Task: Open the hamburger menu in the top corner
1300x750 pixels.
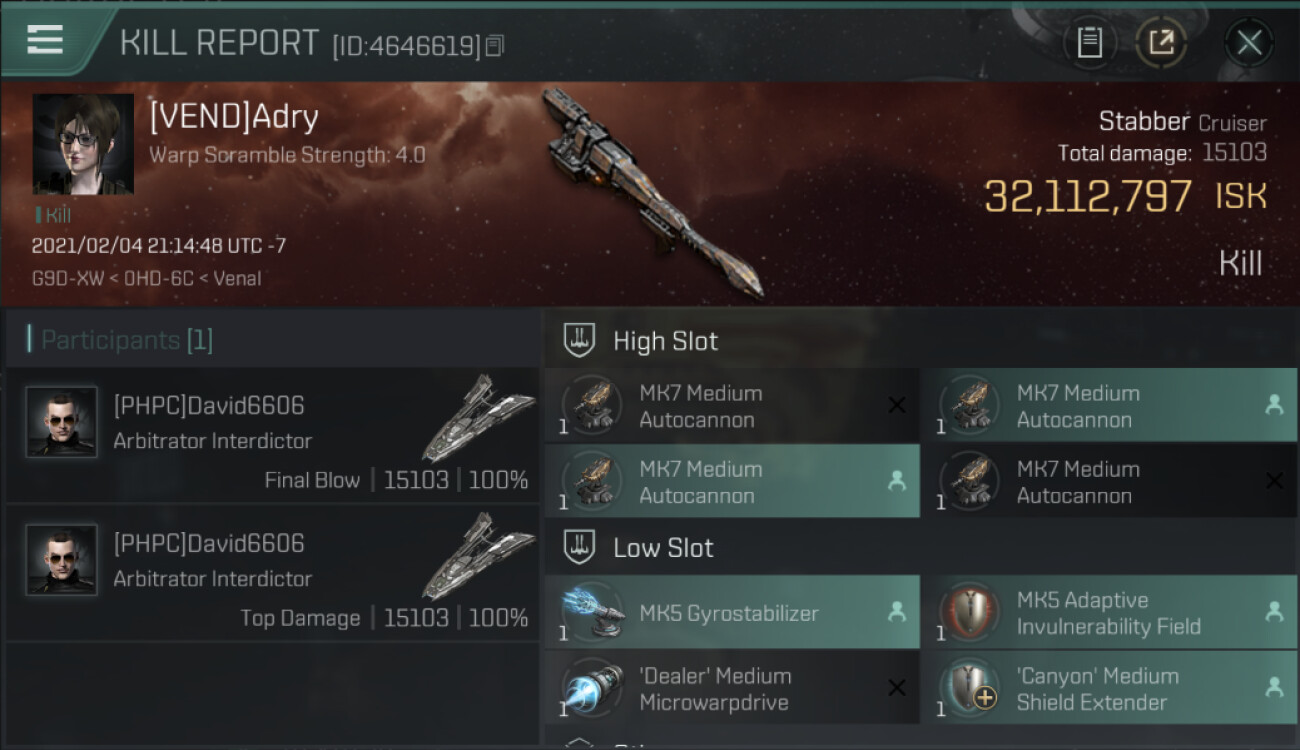Action: coord(45,39)
